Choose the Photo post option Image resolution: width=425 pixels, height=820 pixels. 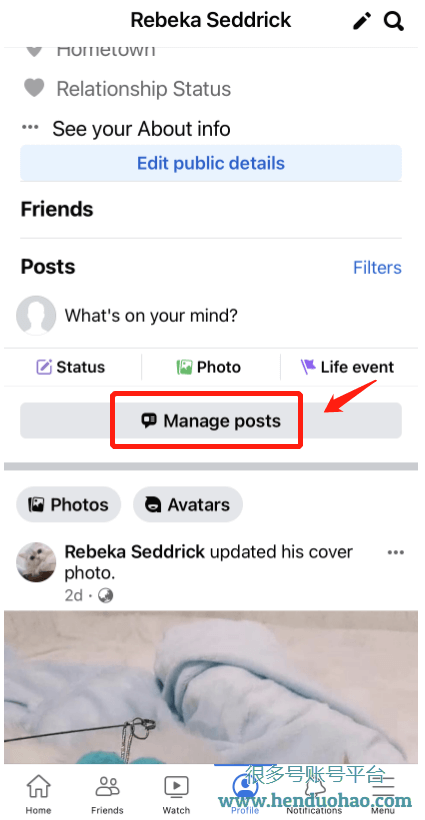[x=209, y=367]
